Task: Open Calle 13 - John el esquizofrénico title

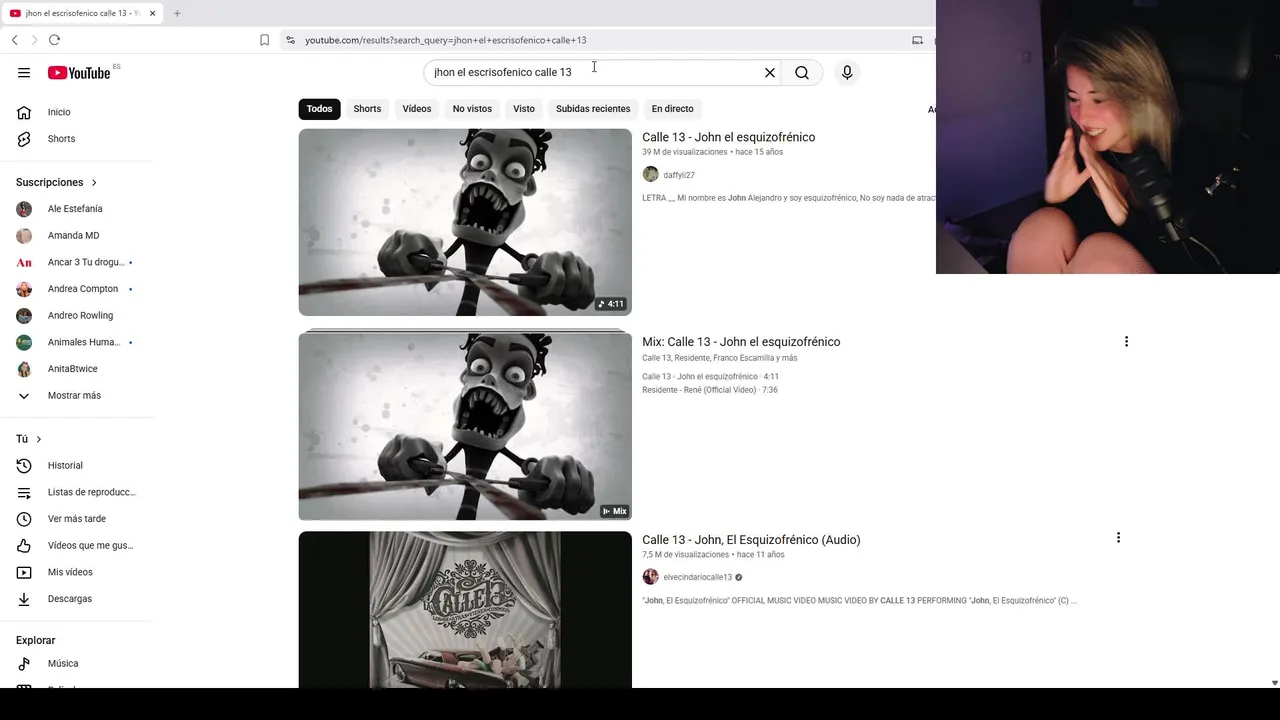Action: point(728,137)
